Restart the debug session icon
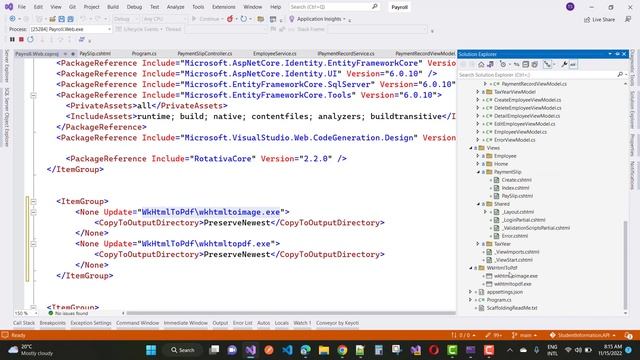The width and height of the screenshot is (640, 360). point(31,40)
